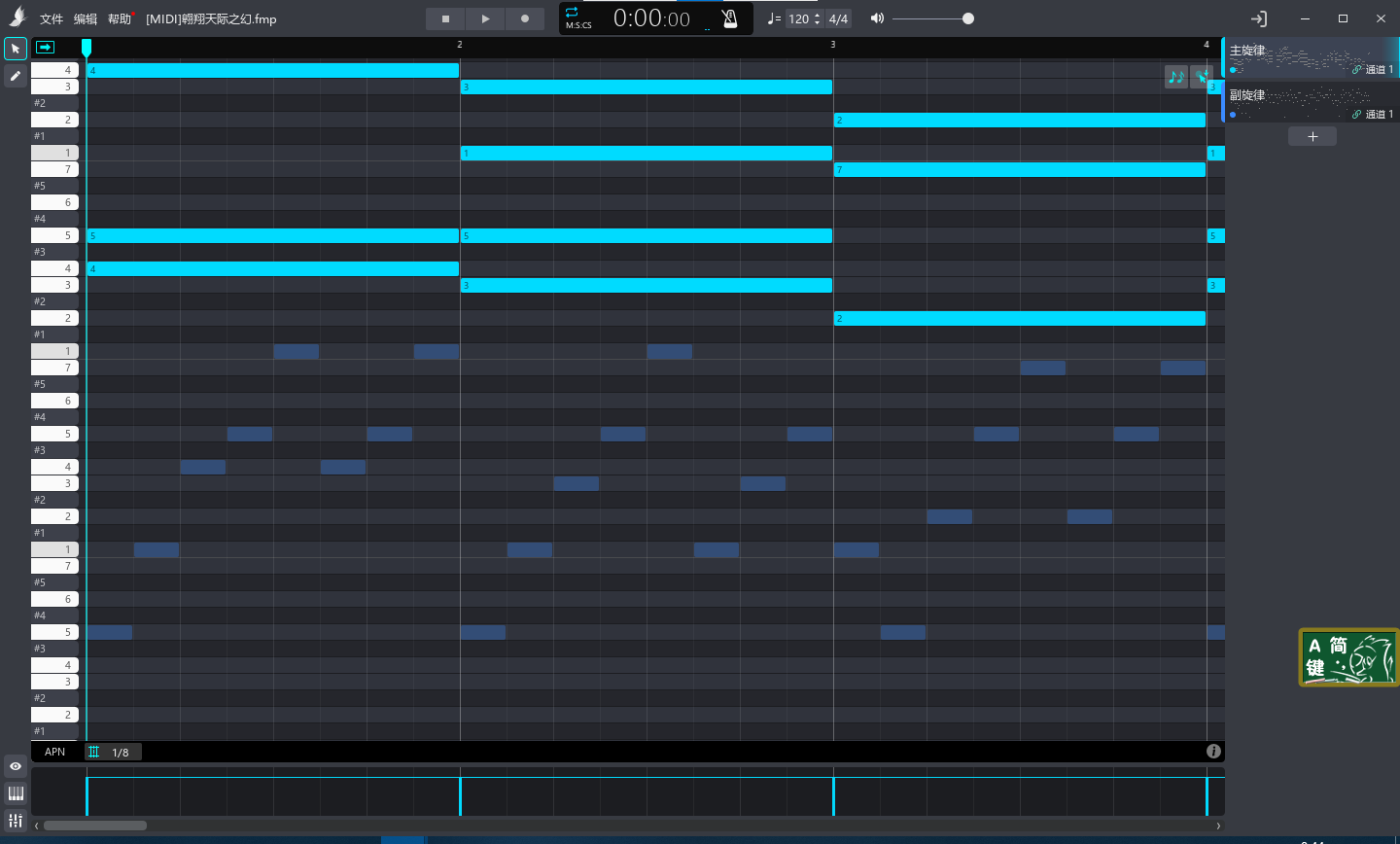The width and height of the screenshot is (1400, 844).
Task: Click the topmost piano key labeled 4
Action: (x=54, y=70)
